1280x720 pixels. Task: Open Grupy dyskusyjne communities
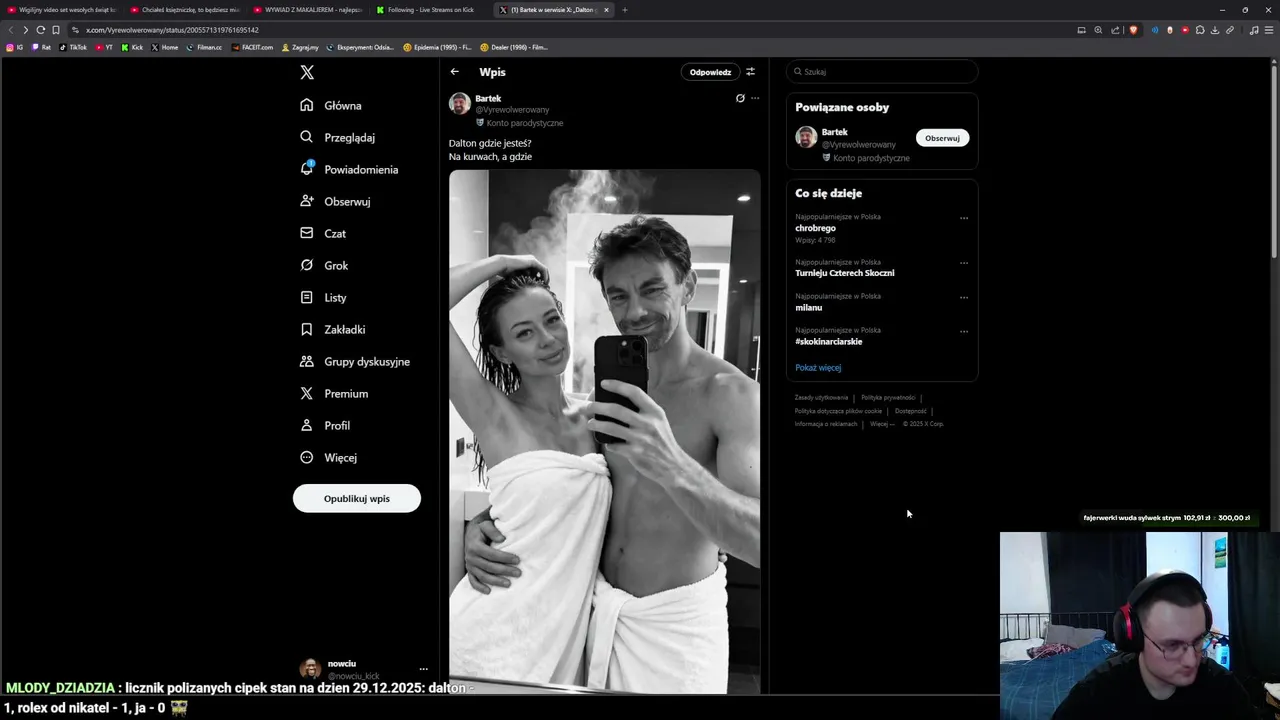click(355, 361)
